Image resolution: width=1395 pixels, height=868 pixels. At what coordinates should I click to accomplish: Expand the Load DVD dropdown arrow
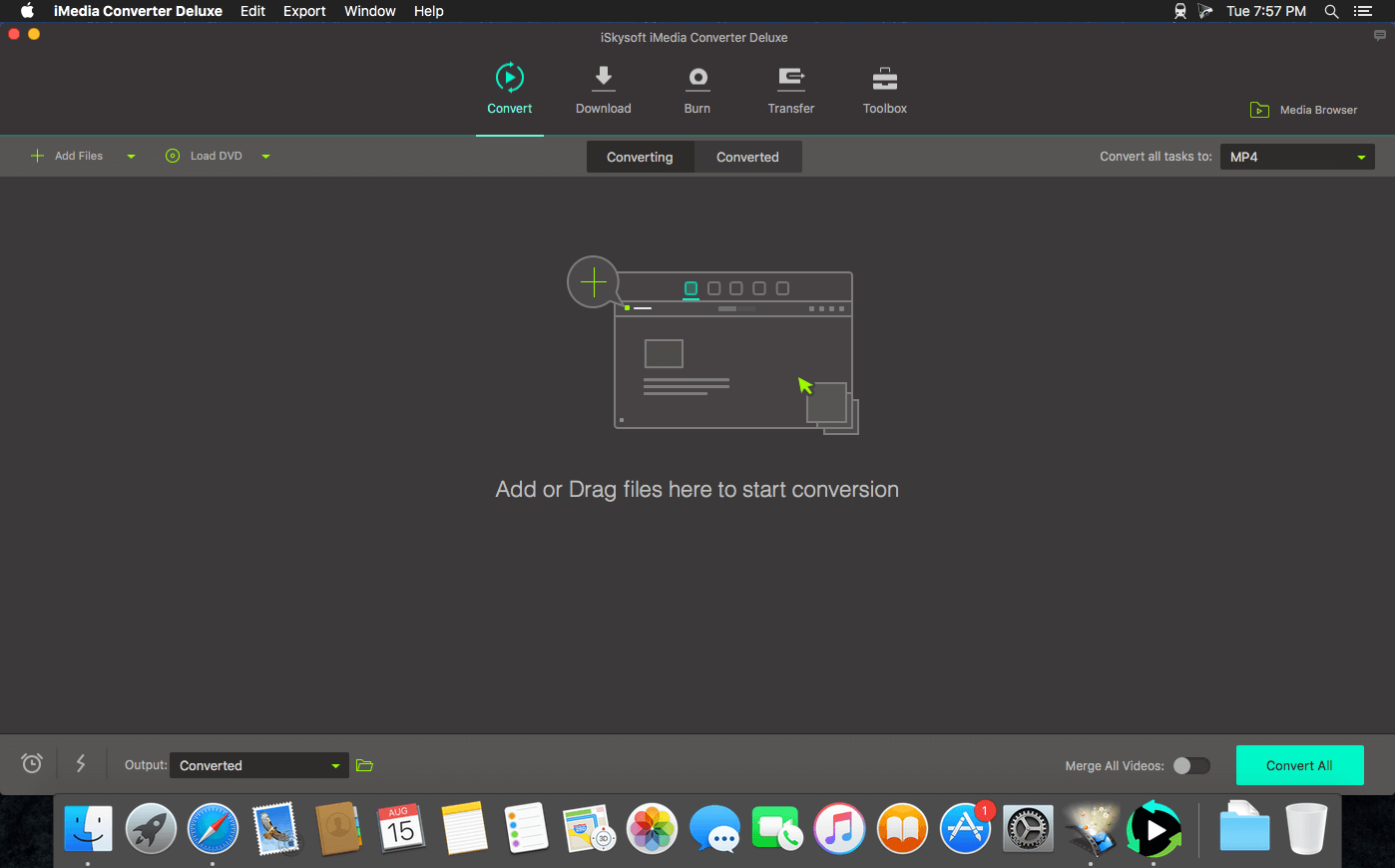pos(265,157)
